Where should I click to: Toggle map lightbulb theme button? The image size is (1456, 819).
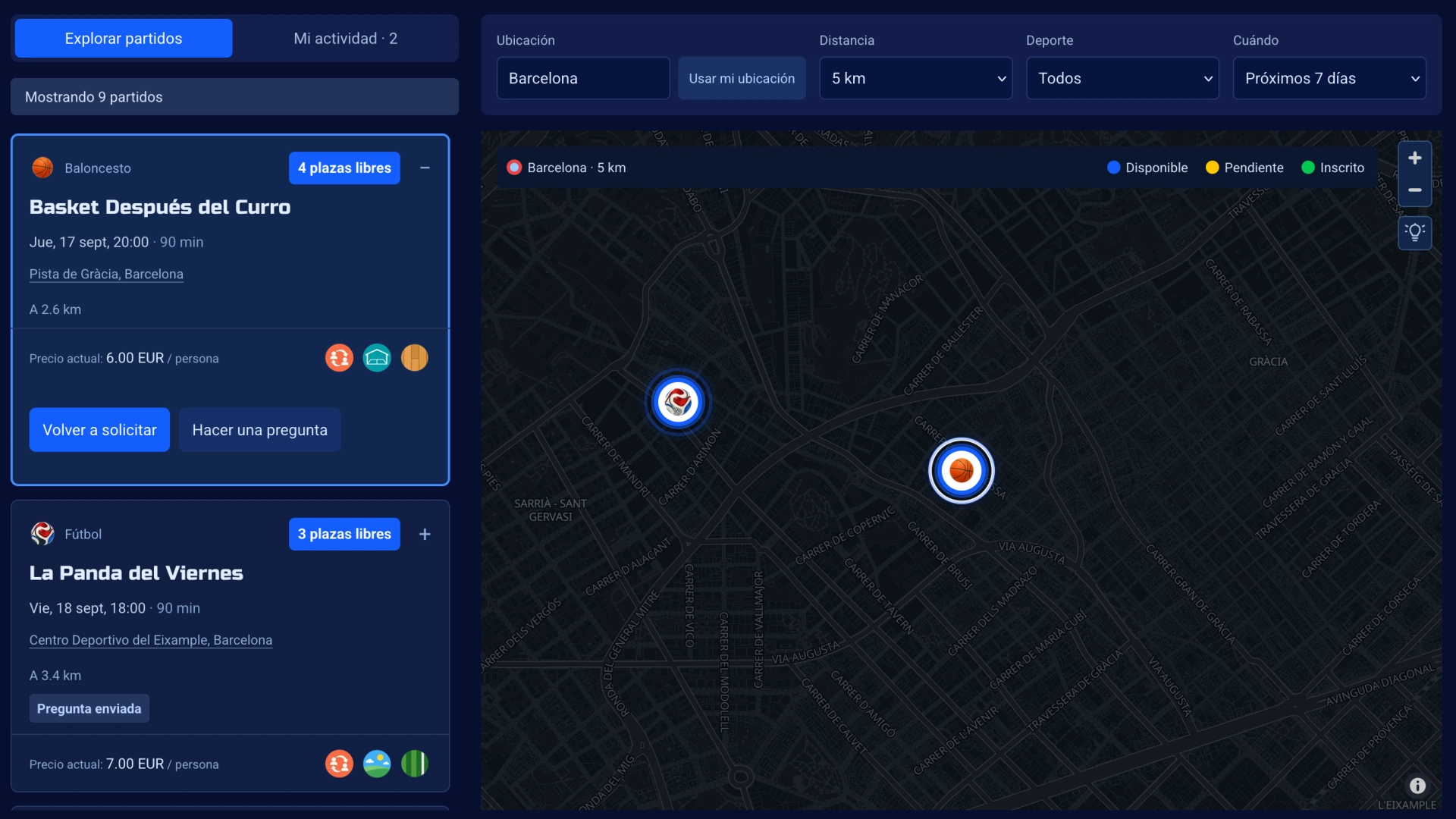point(1414,233)
